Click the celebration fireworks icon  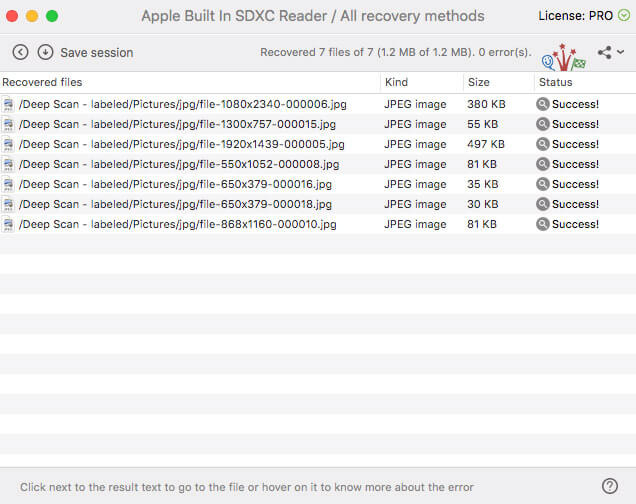(564, 57)
